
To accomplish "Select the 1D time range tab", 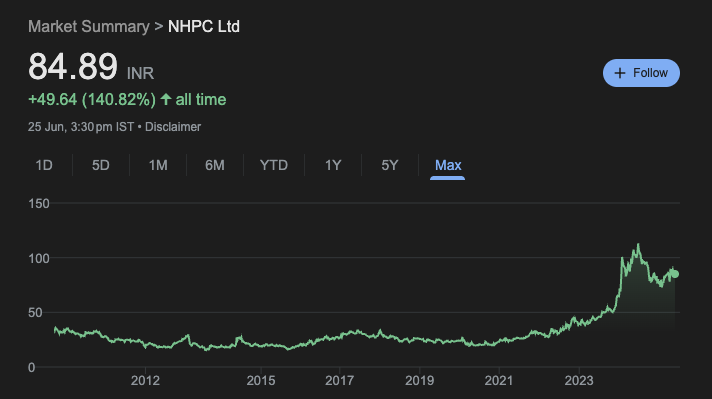I will pyautogui.click(x=44, y=165).
